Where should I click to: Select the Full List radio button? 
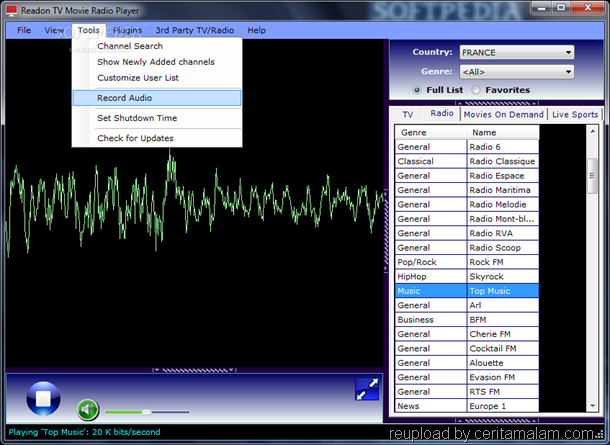coord(417,90)
